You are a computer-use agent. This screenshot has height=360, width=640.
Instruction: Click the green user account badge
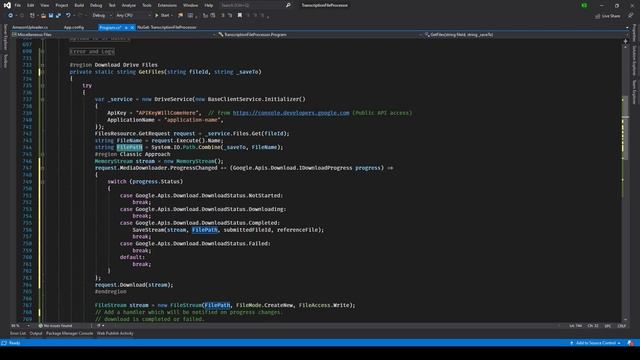[584, 5]
